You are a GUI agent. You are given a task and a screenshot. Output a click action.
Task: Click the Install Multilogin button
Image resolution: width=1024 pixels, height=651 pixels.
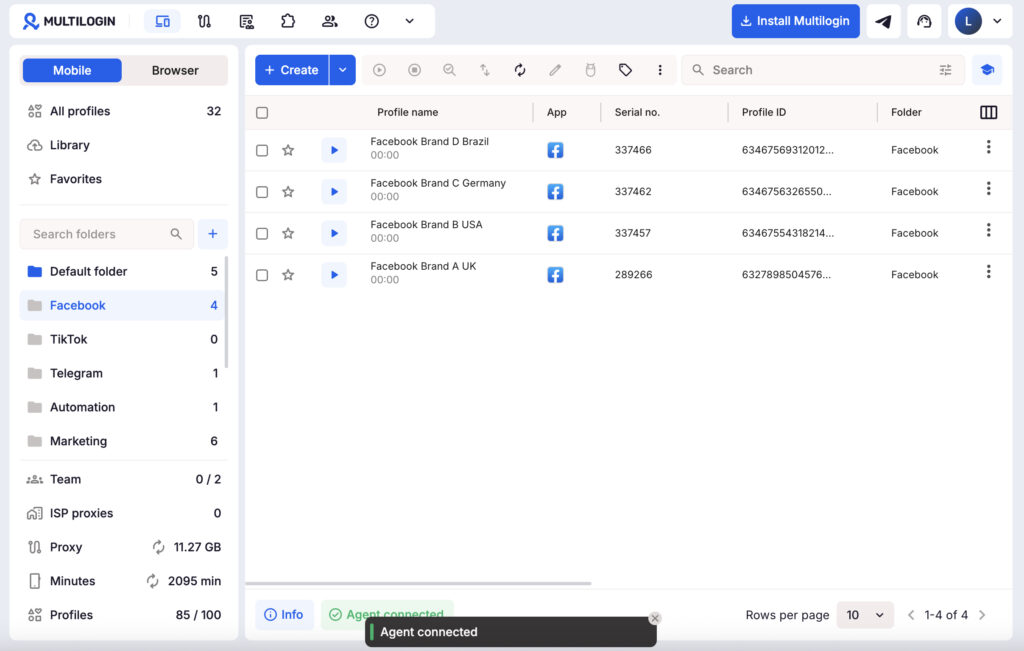point(795,21)
